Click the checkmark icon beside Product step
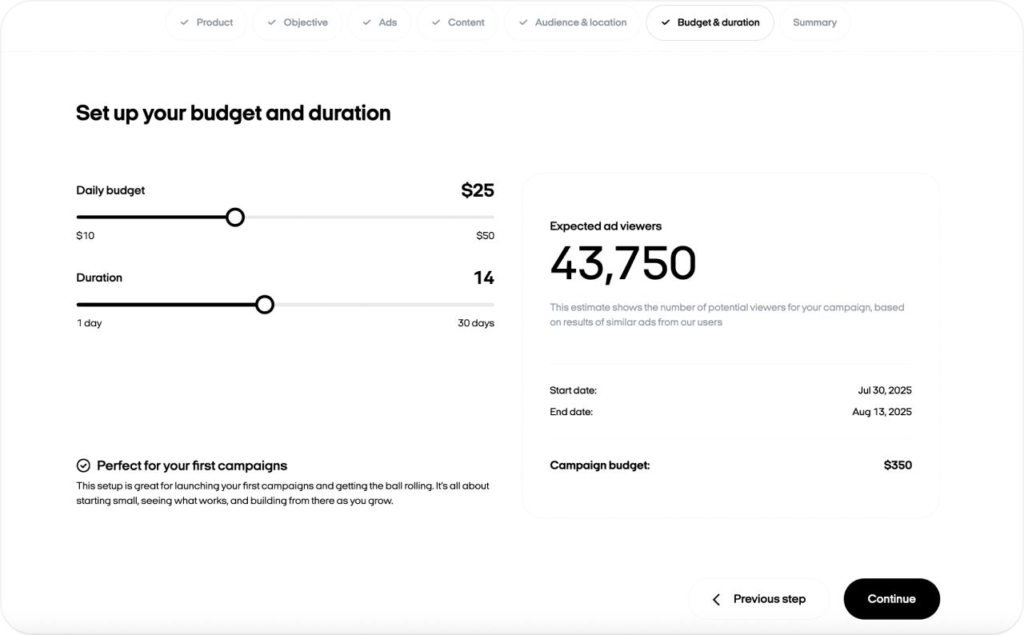The height and width of the screenshot is (635, 1024). click(185, 20)
